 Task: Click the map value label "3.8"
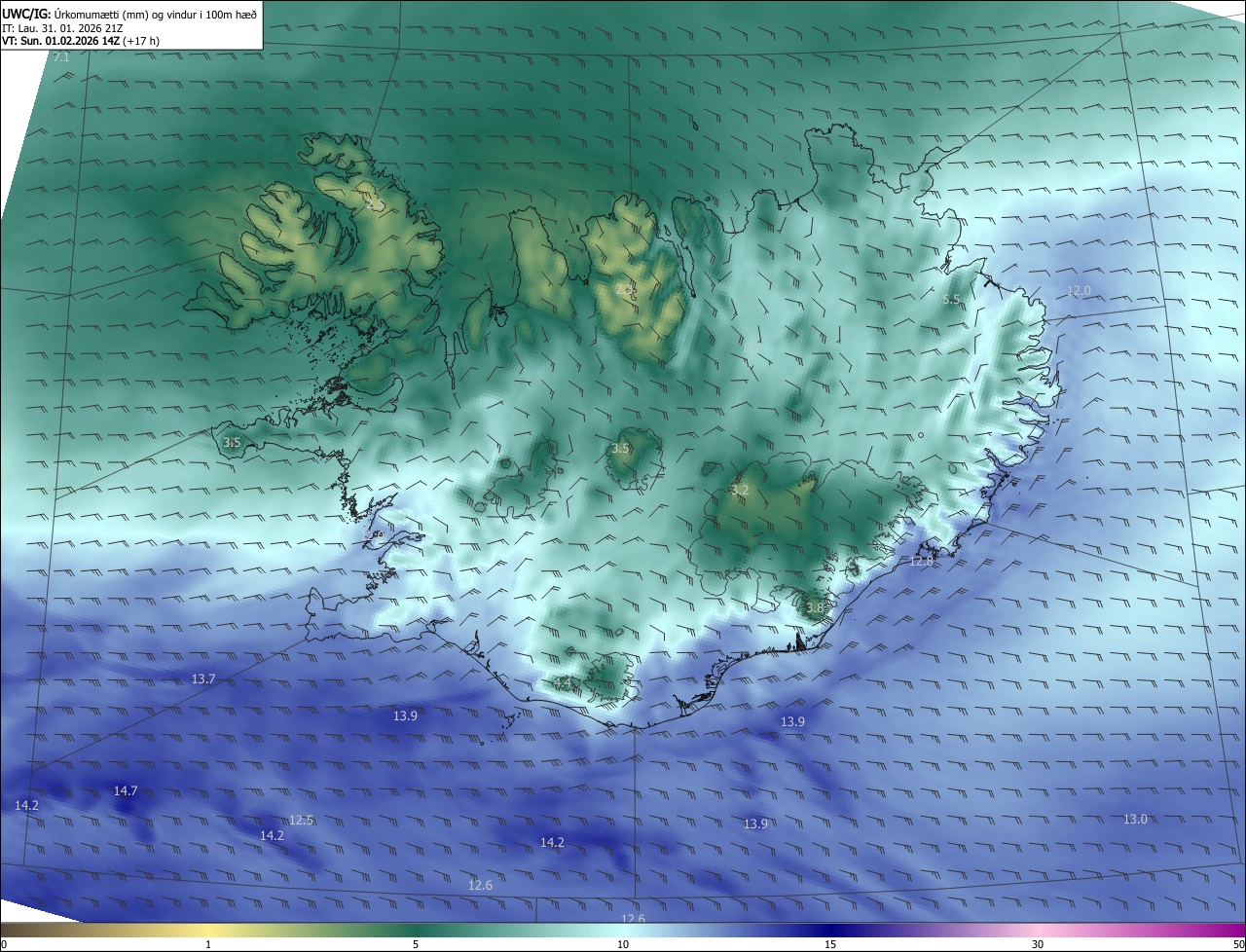coord(815,607)
